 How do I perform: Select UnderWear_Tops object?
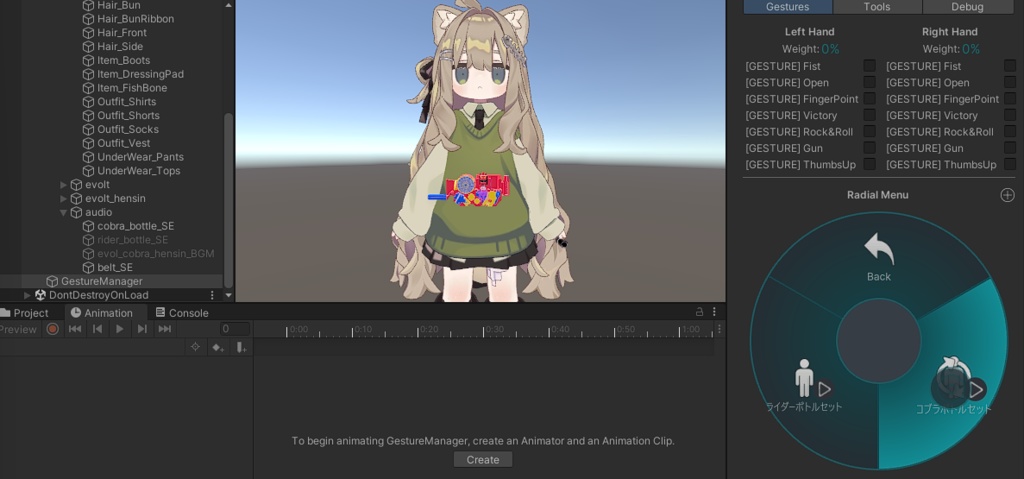(x=138, y=171)
